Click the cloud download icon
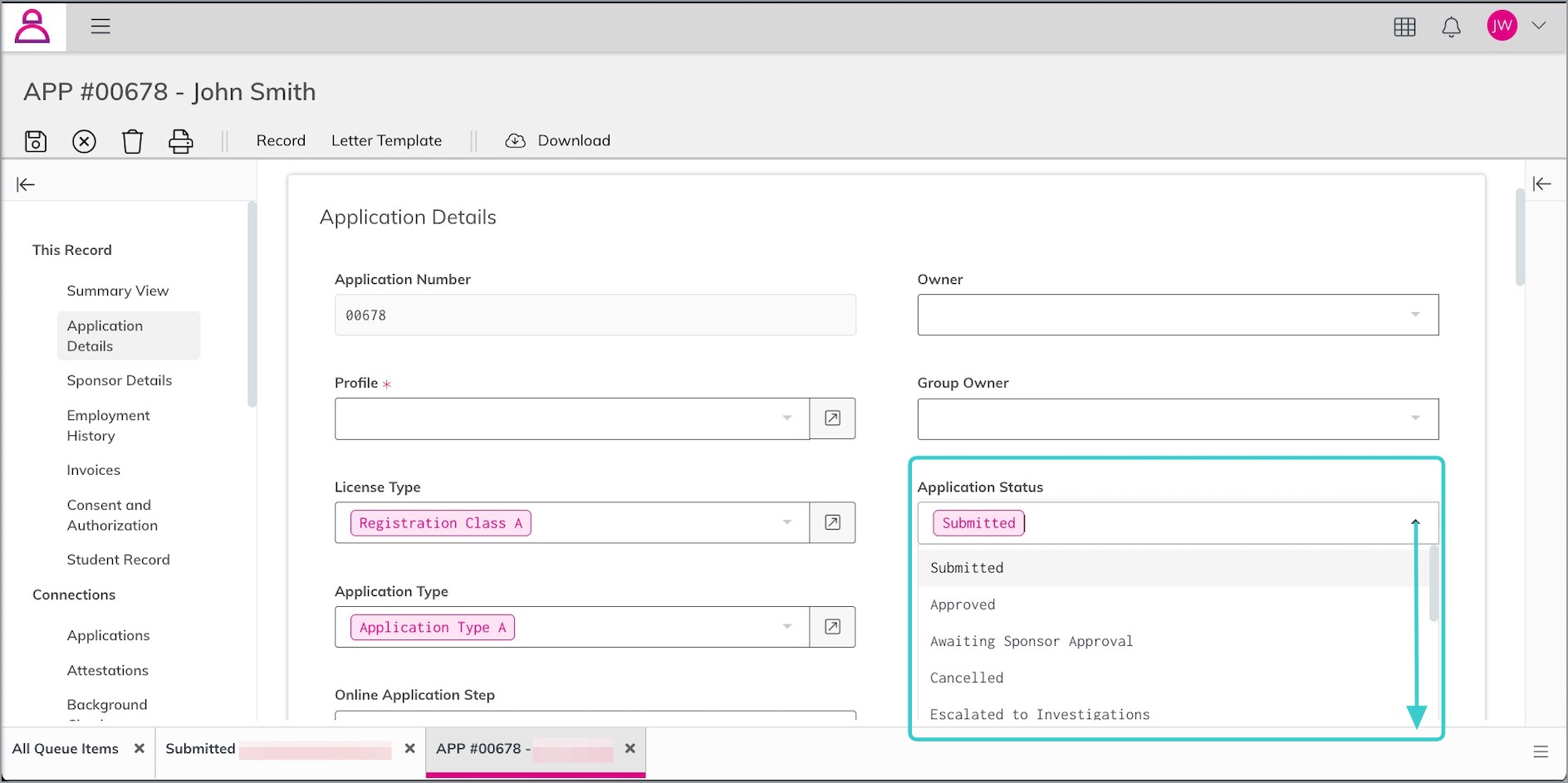The height and width of the screenshot is (783, 1568). (x=516, y=140)
